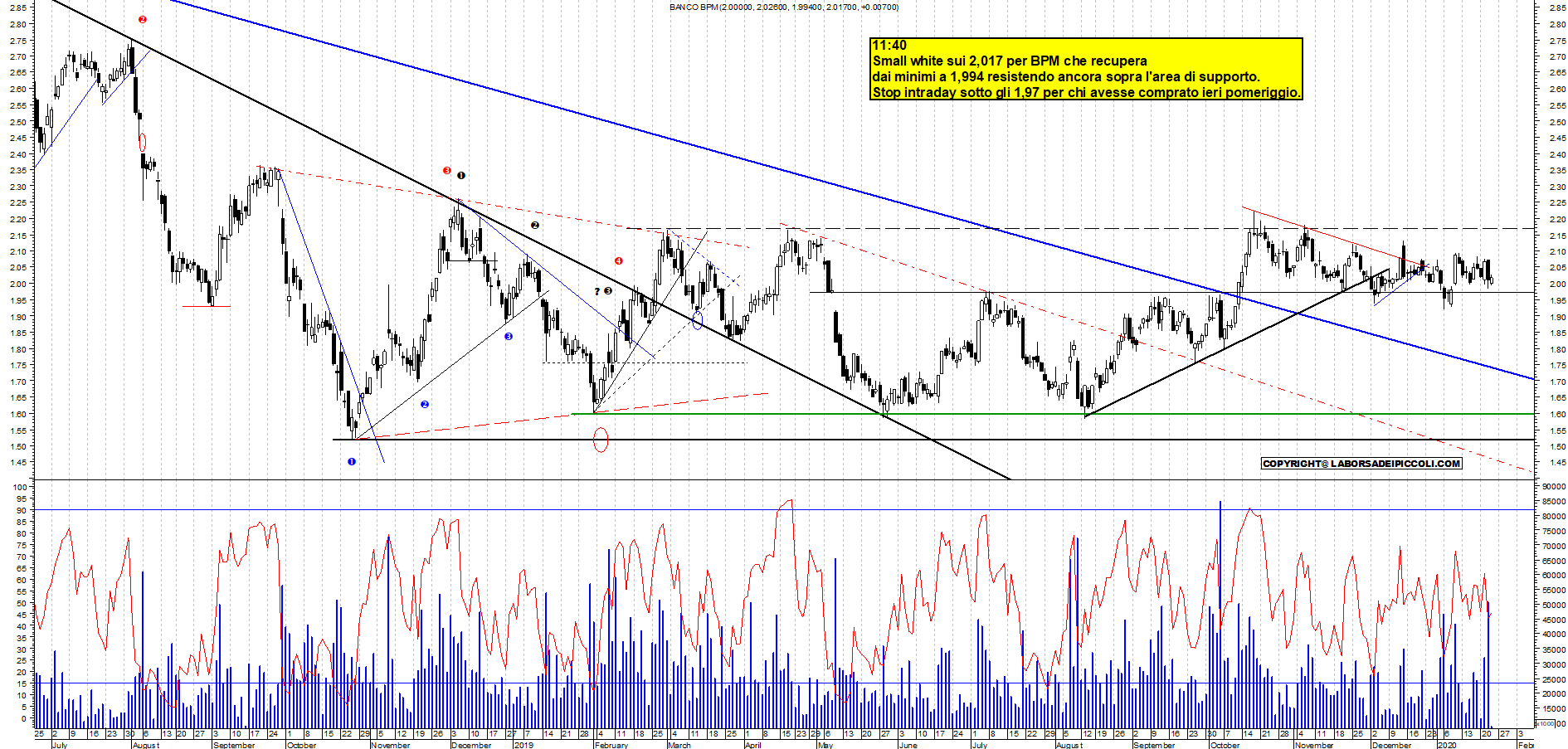1568x749 pixels.
Task: Select blue wave marker 3 on chart
Action: (509, 337)
